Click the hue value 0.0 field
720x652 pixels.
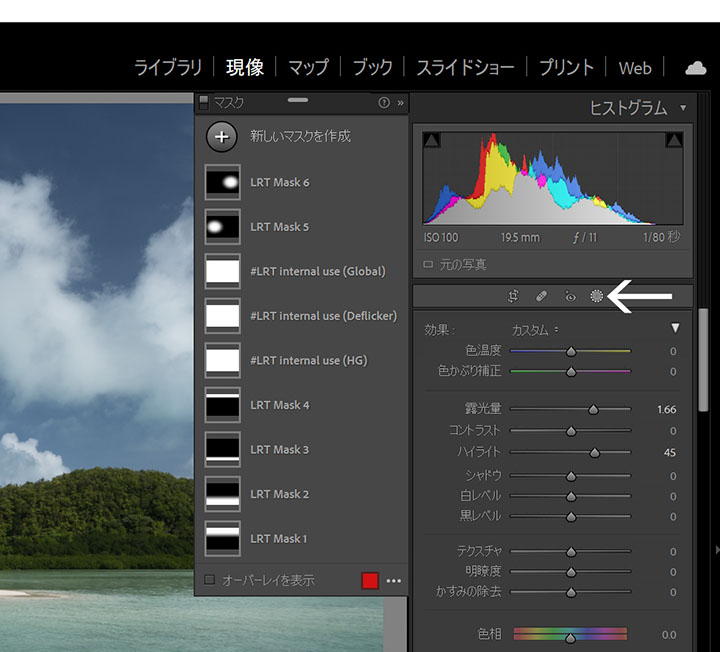pos(669,635)
